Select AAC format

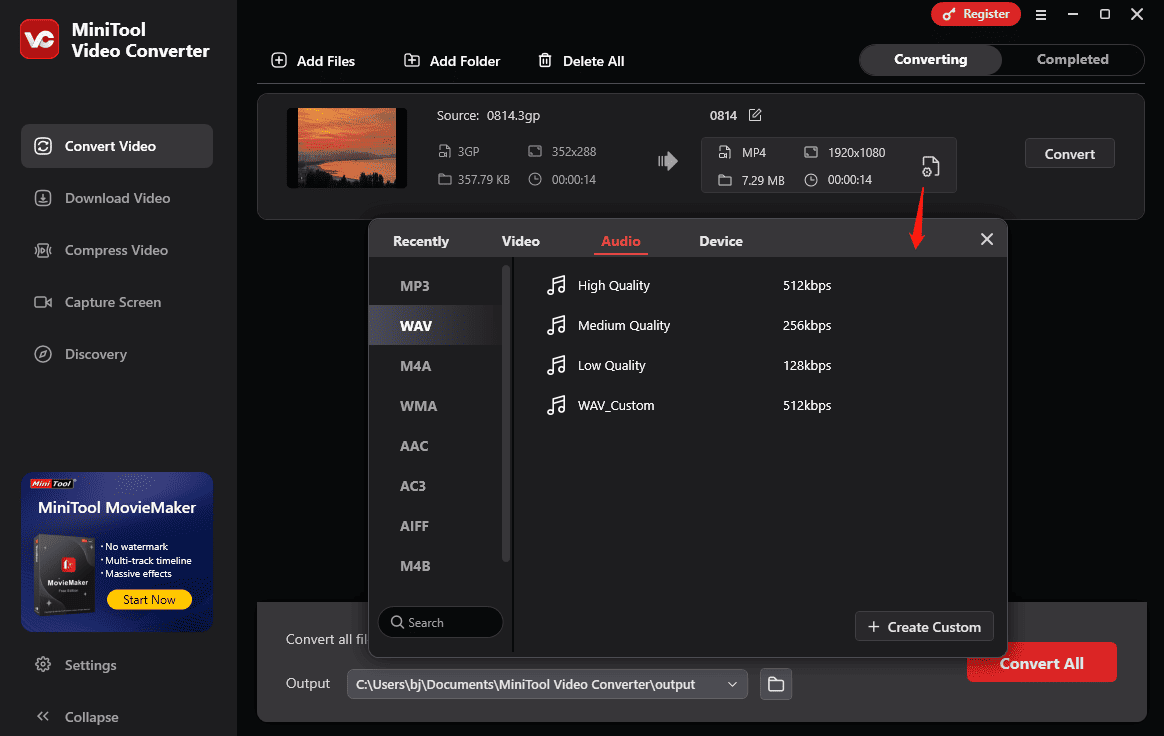point(435,446)
